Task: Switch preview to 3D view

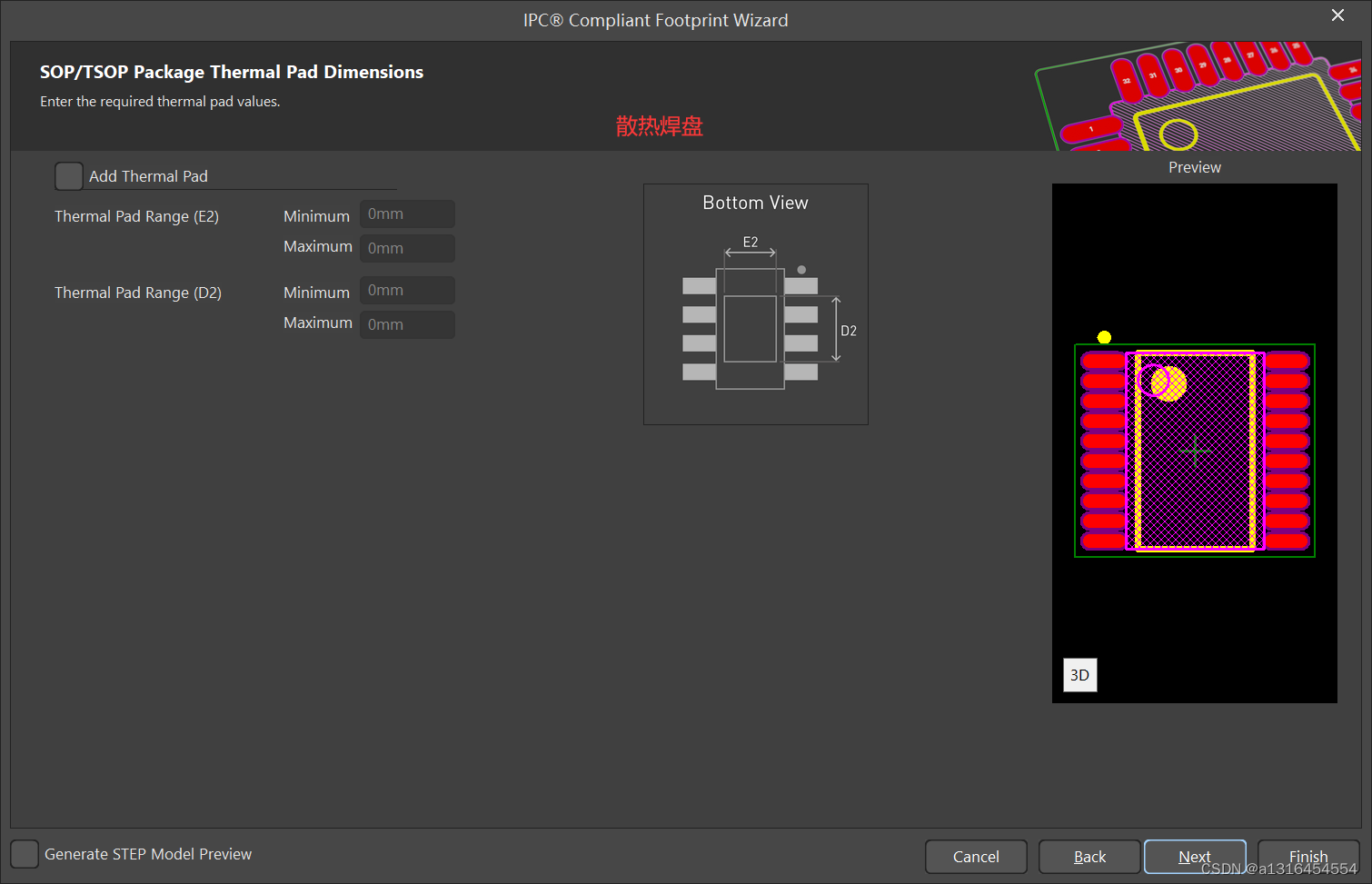Action: pyautogui.click(x=1079, y=675)
